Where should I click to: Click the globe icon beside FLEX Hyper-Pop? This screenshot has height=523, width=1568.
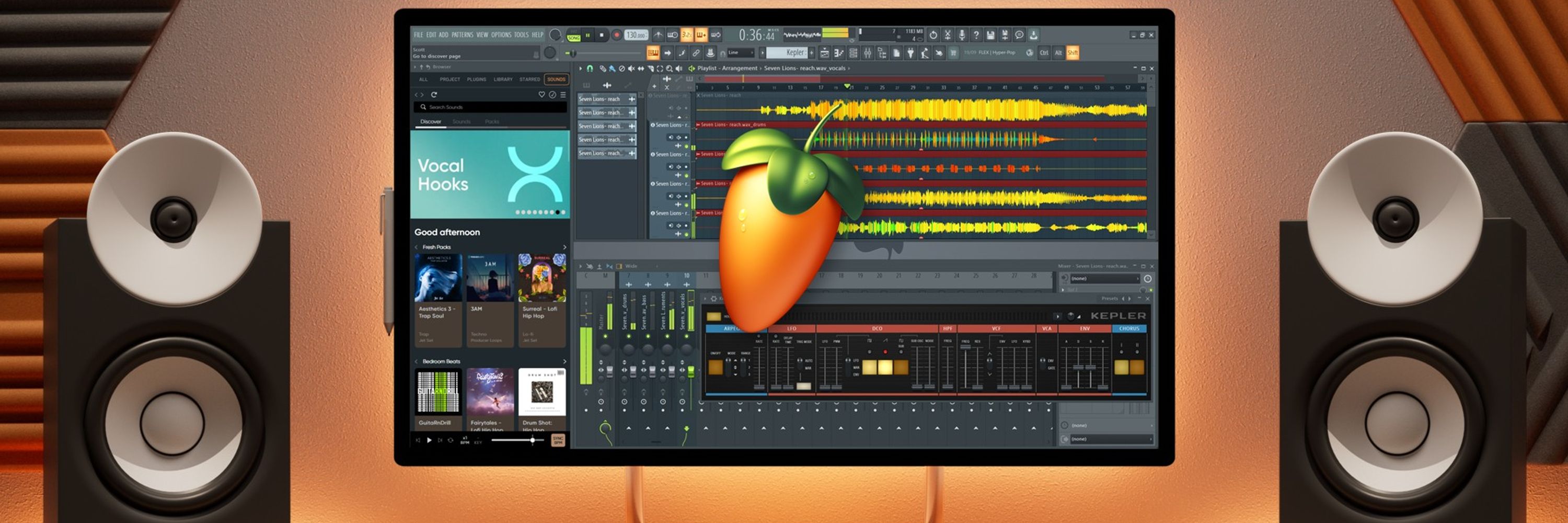click(1030, 53)
